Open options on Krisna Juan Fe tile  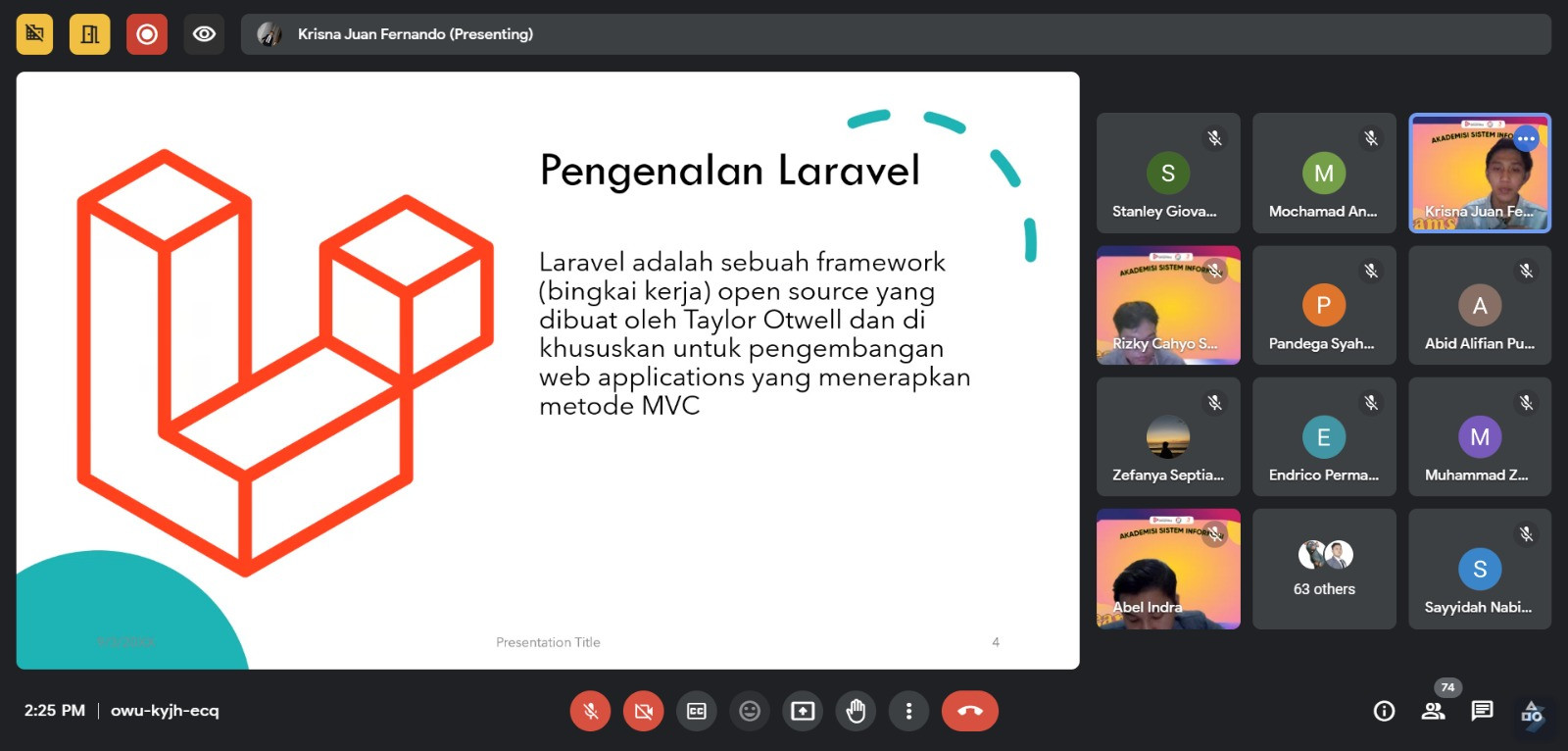click(1526, 139)
